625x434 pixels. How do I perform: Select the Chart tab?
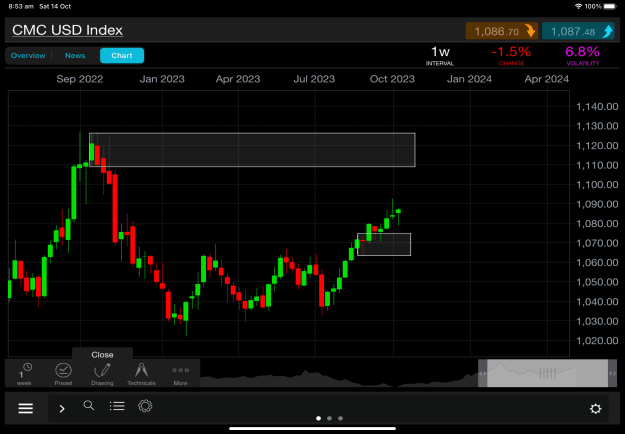[x=122, y=55]
